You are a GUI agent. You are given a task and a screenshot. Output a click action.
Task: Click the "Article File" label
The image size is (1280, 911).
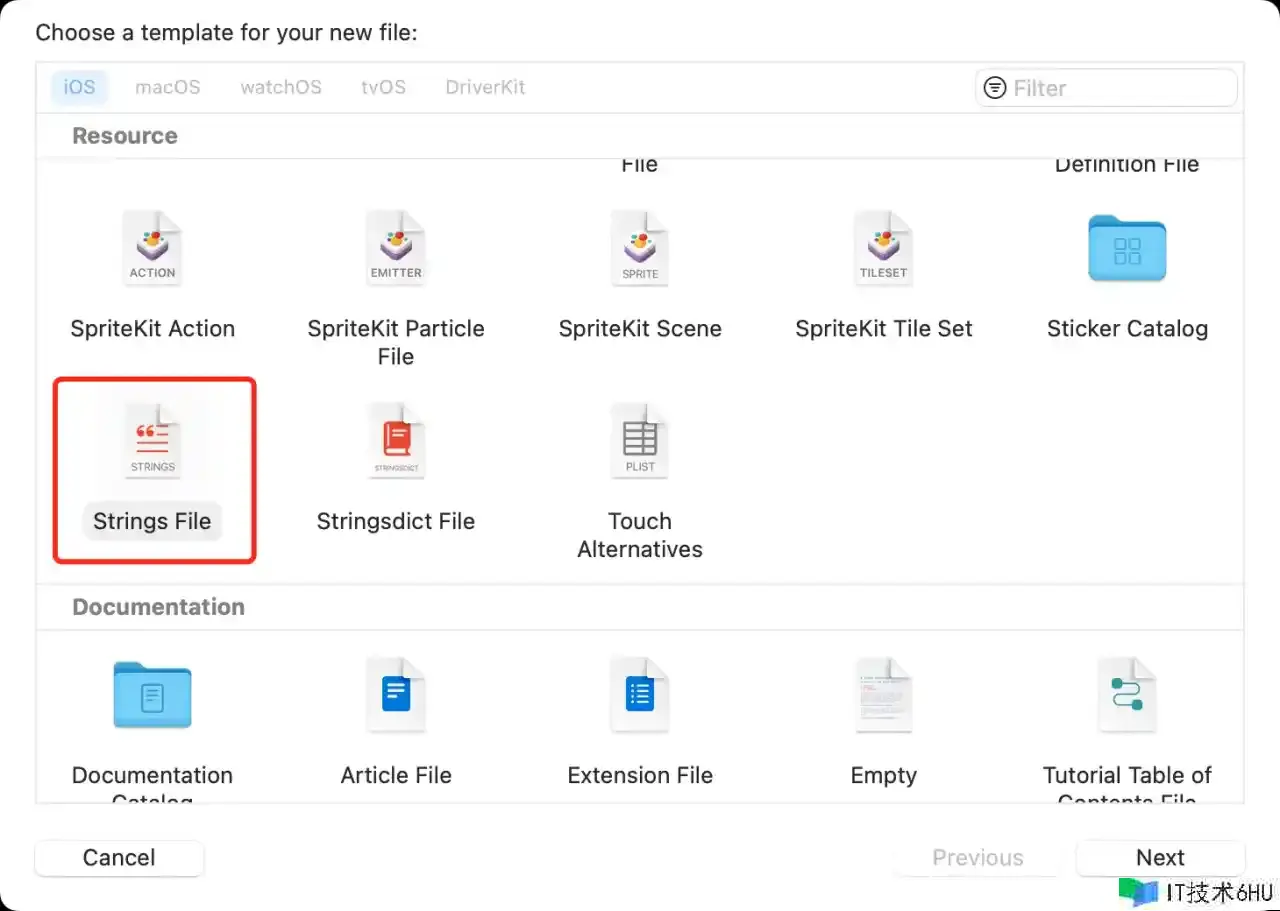396,776
